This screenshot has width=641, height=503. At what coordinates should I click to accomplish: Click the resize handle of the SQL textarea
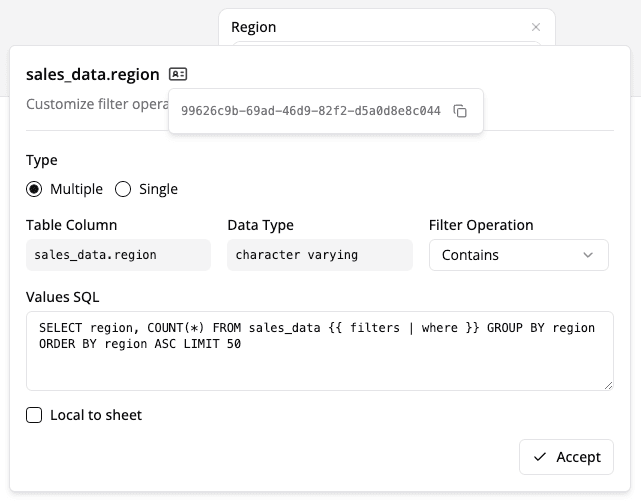(x=608, y=385)
